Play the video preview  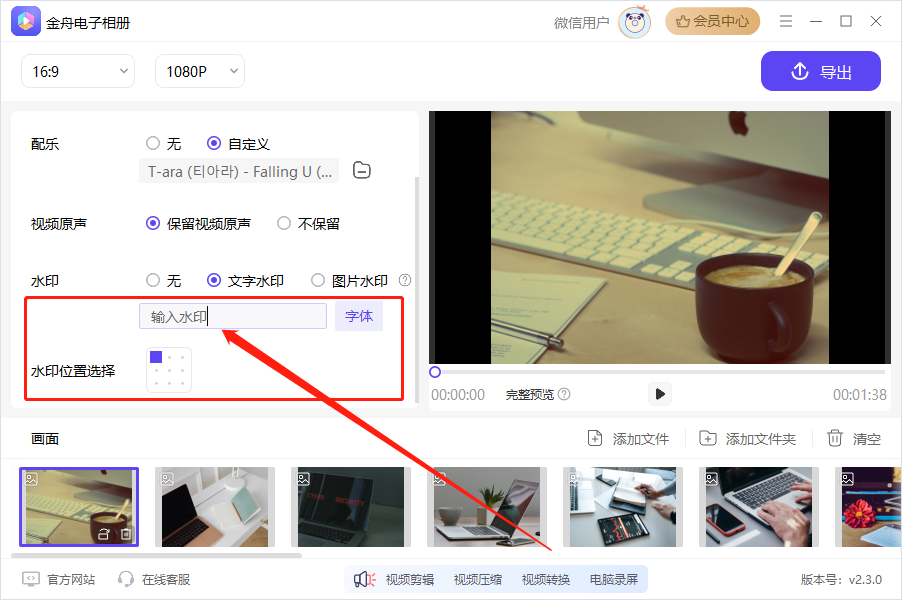660,394
